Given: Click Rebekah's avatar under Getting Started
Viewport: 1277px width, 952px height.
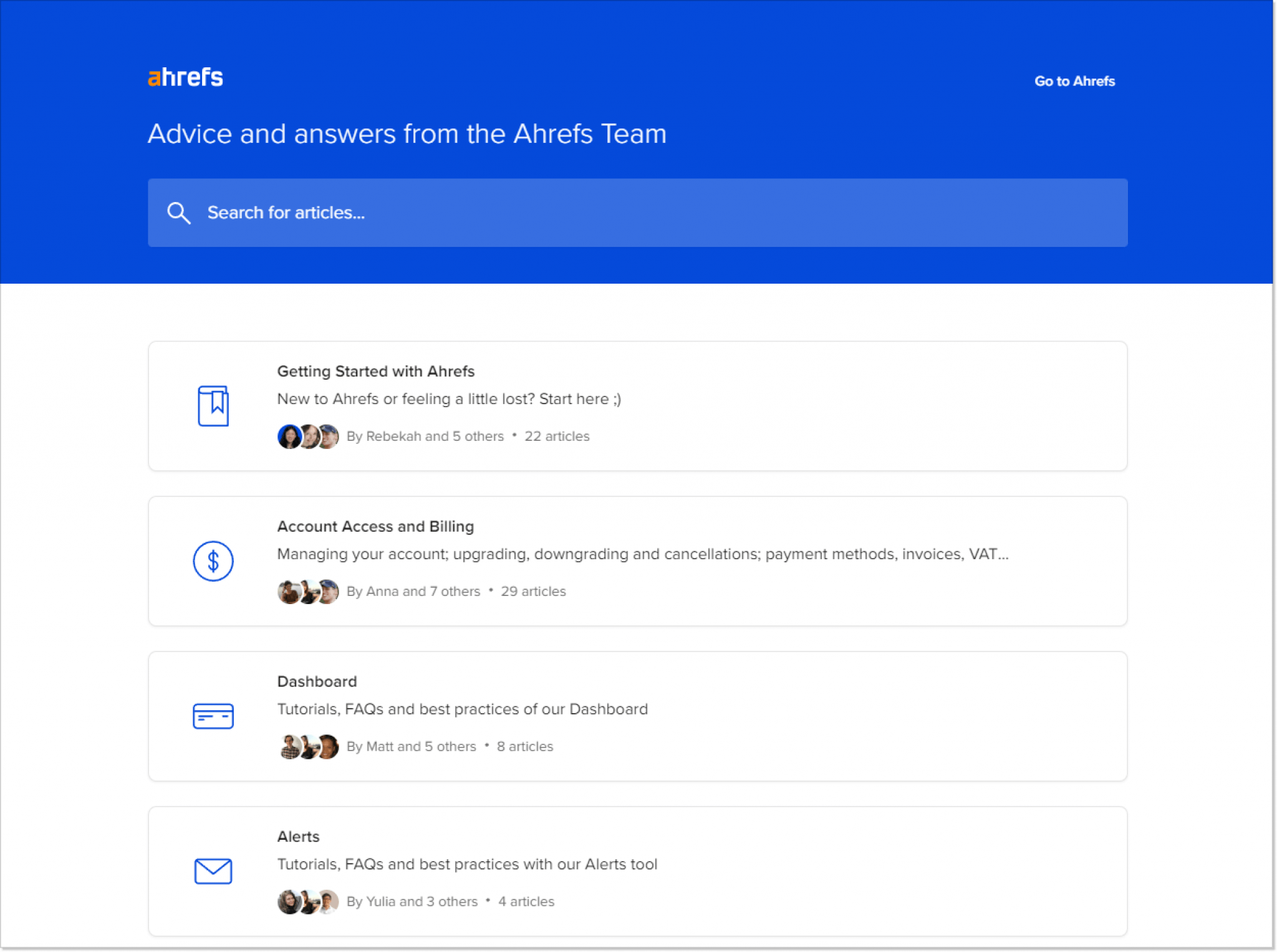Looking at the screenshot, I should click(291, 436).
